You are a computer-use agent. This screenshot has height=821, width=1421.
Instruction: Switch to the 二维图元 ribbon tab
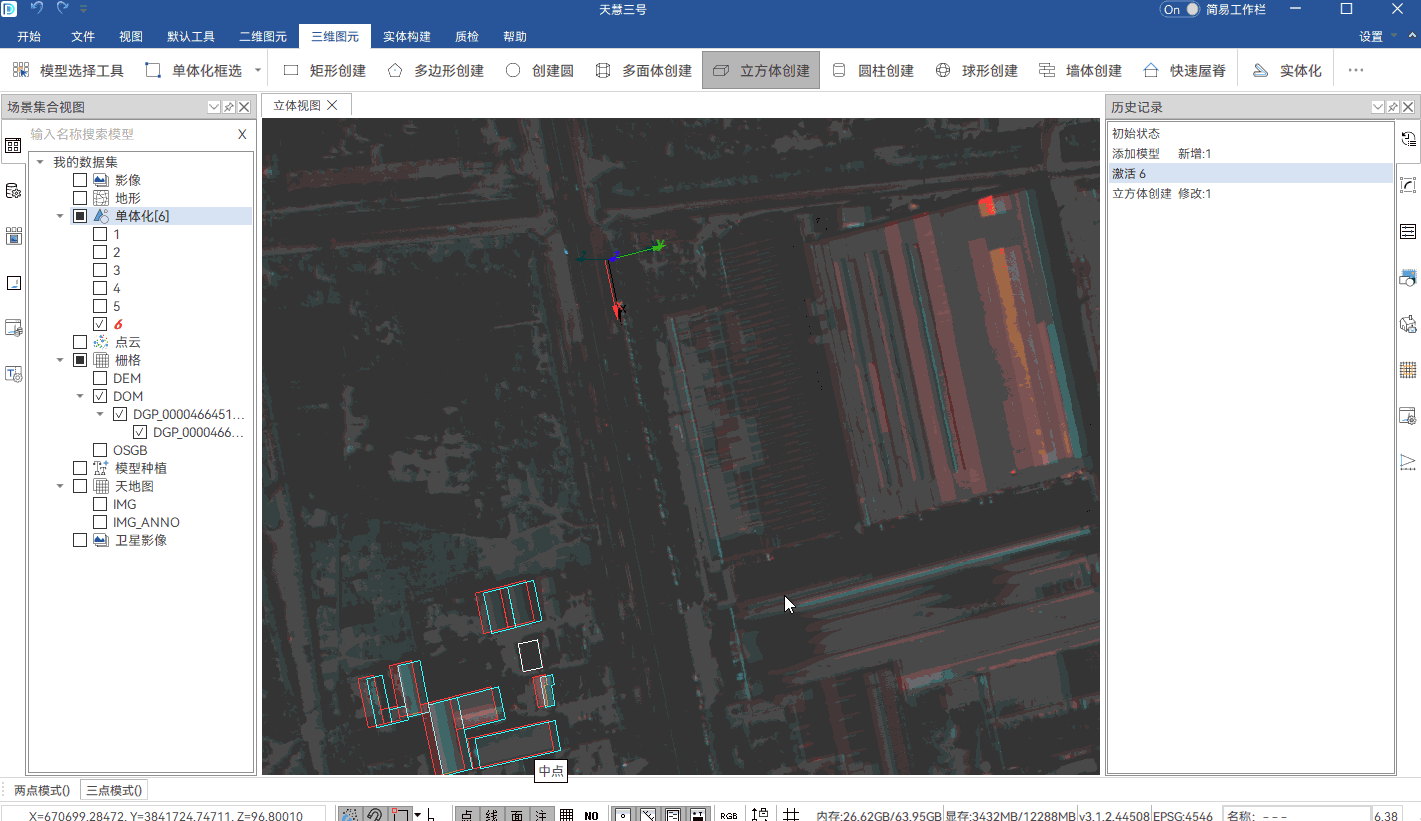[x=263, y=37]
